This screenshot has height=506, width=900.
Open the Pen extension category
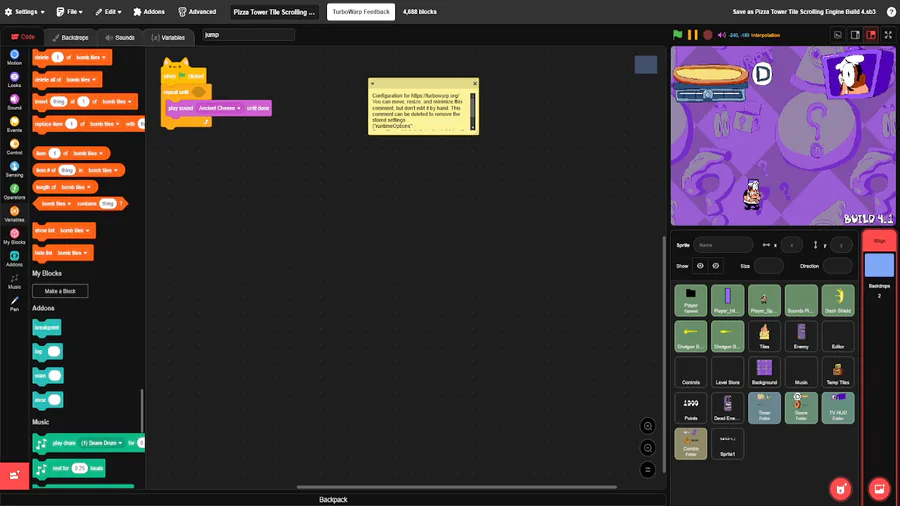pyautogui.click(x=14, y=303)
